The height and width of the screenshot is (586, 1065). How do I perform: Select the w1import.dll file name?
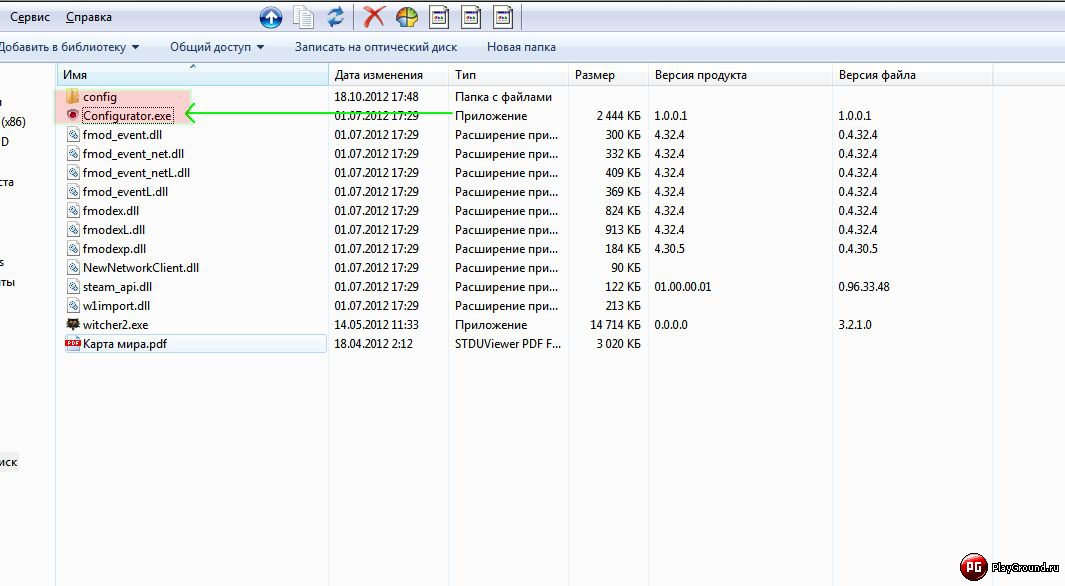click(116, 306)
